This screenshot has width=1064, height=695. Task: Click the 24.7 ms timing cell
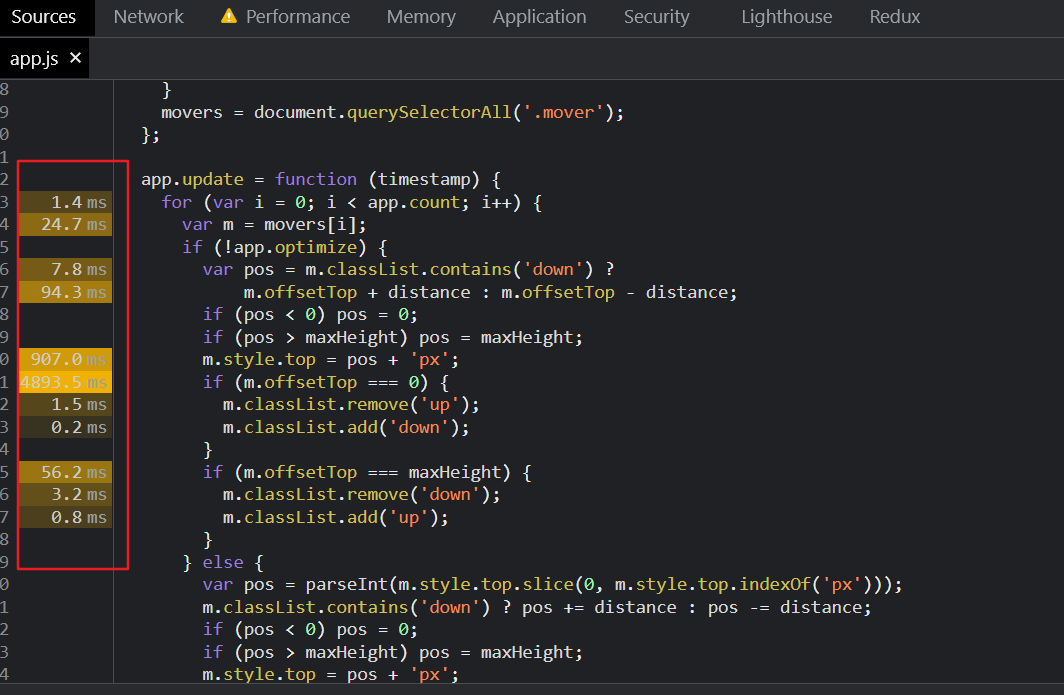65,225
